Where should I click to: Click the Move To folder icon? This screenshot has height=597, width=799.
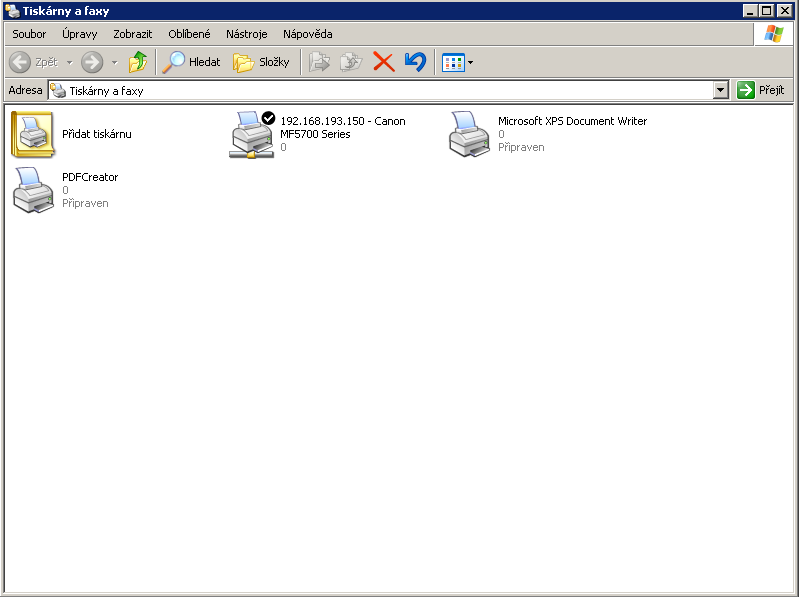tap(319, 62)
